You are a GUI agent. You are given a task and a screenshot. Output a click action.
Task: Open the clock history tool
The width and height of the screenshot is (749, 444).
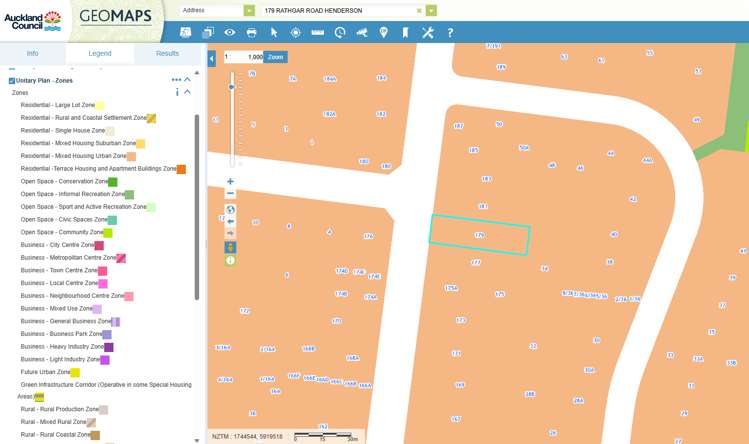[x=340, y=32]
